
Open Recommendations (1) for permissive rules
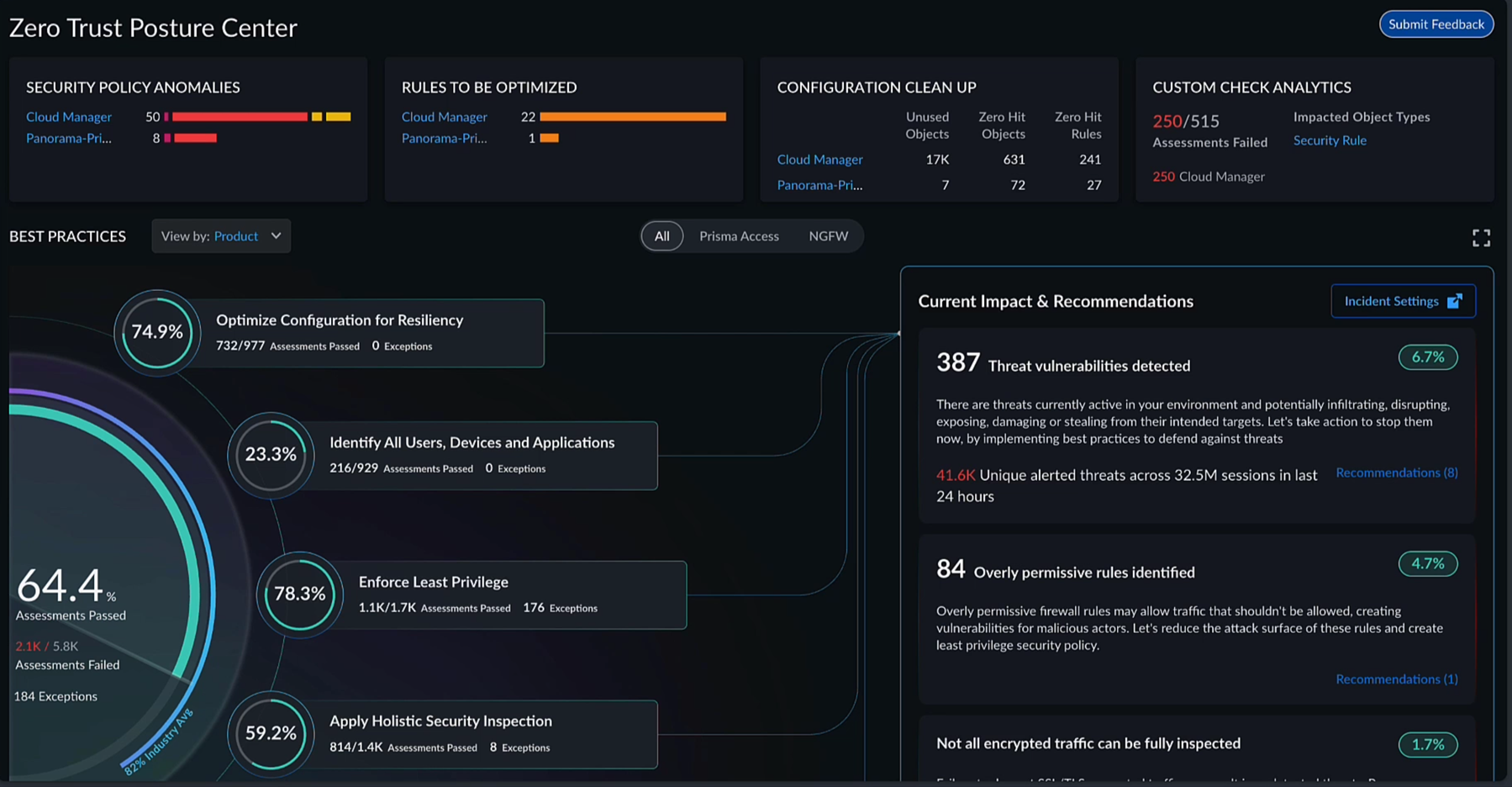pos(1396,679)
